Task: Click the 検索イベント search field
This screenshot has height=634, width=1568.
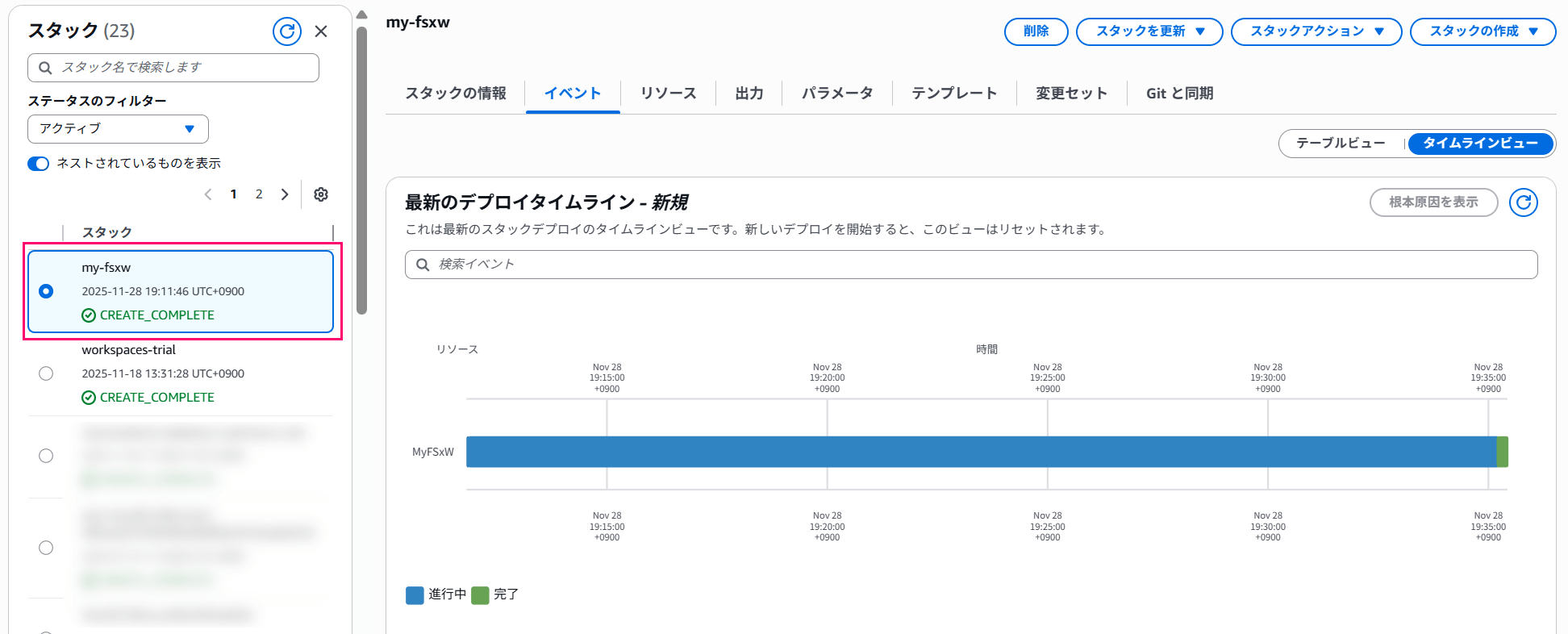Action: point(971,265)
